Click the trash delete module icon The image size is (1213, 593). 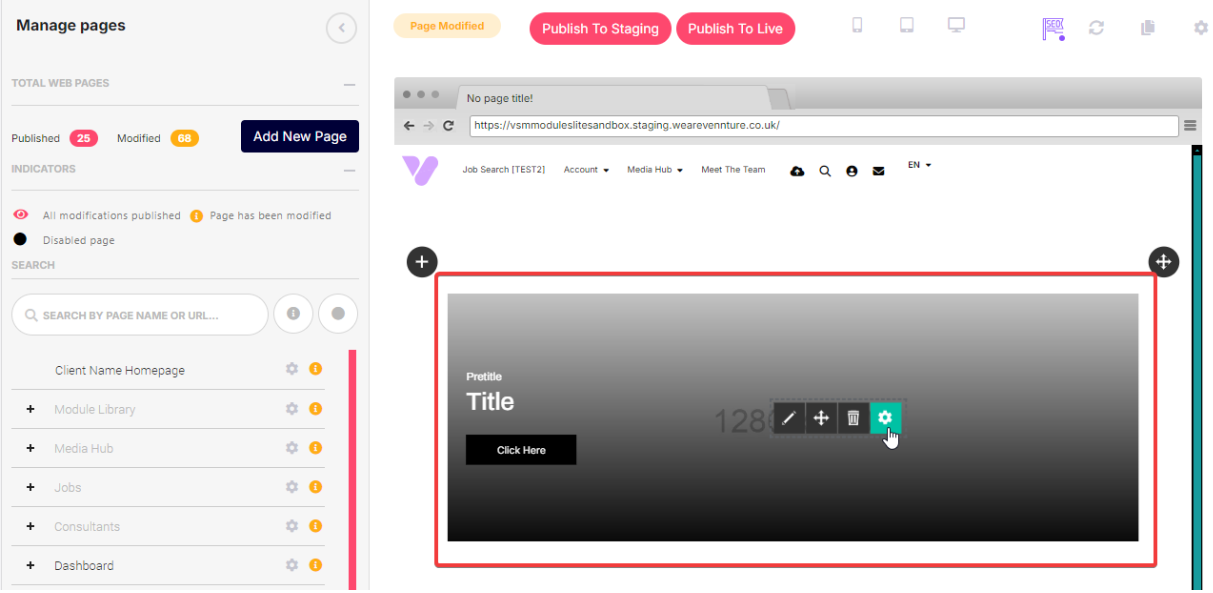coord(853,418)
